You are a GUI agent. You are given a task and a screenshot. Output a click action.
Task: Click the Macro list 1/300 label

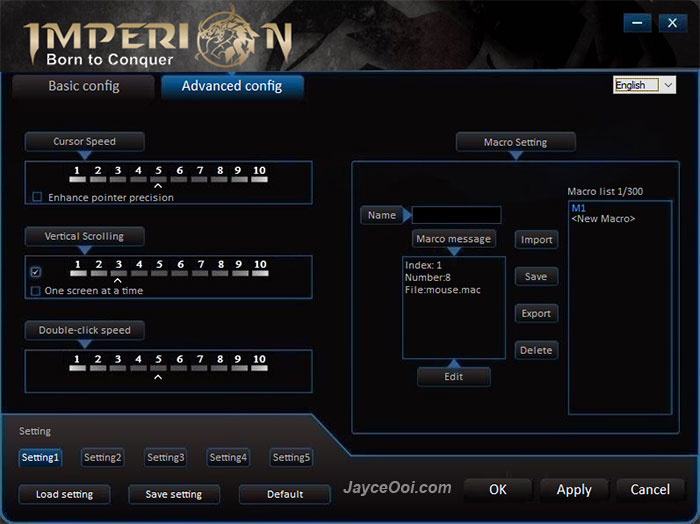click(605, 191)
